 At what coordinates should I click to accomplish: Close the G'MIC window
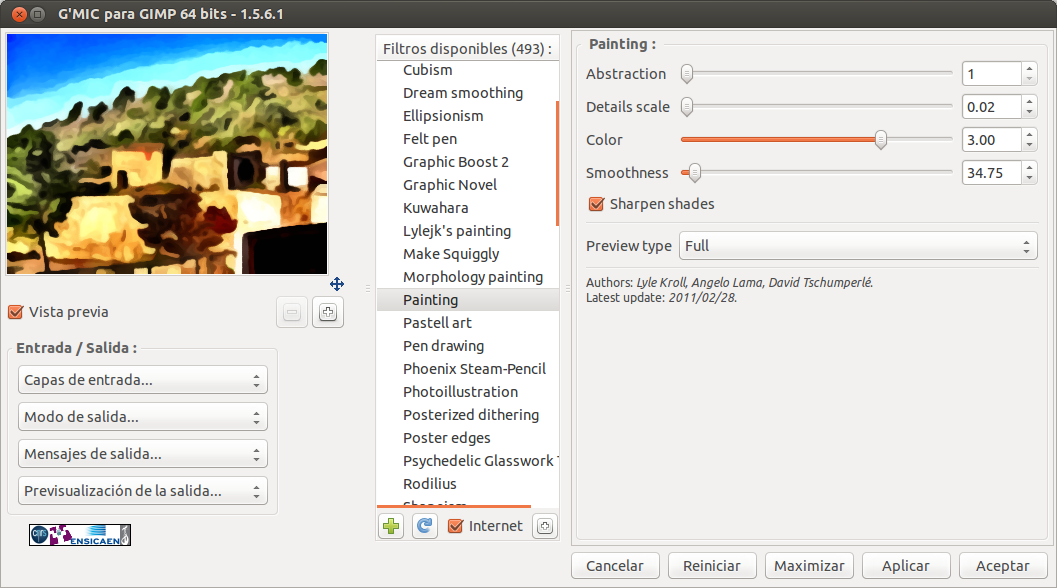tap(20, 13)
